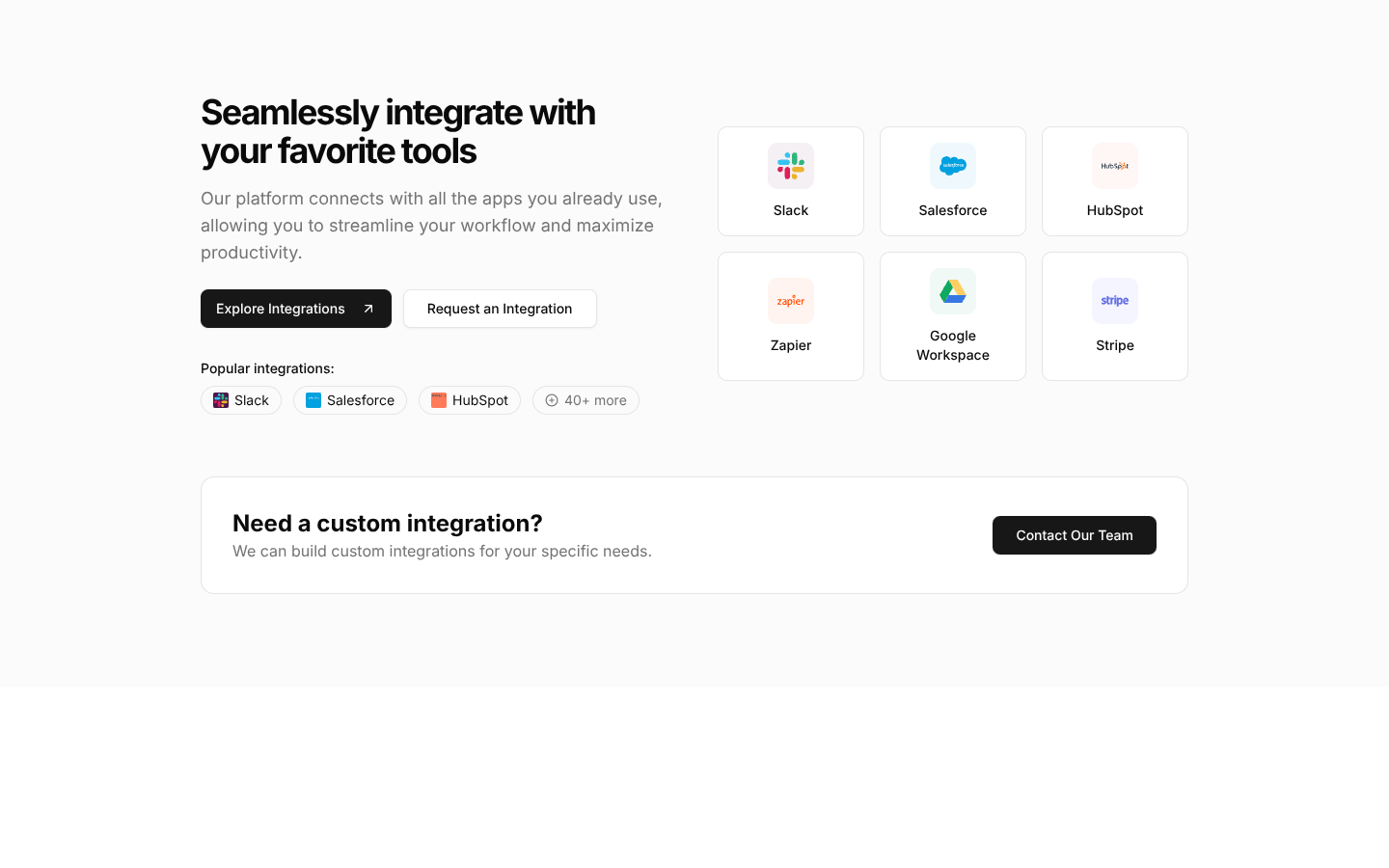Image resolution: width=1389 pixels, height=868 pixels.
Task: Select the Salesforce cloud logo icon
Action: [953, 166]
